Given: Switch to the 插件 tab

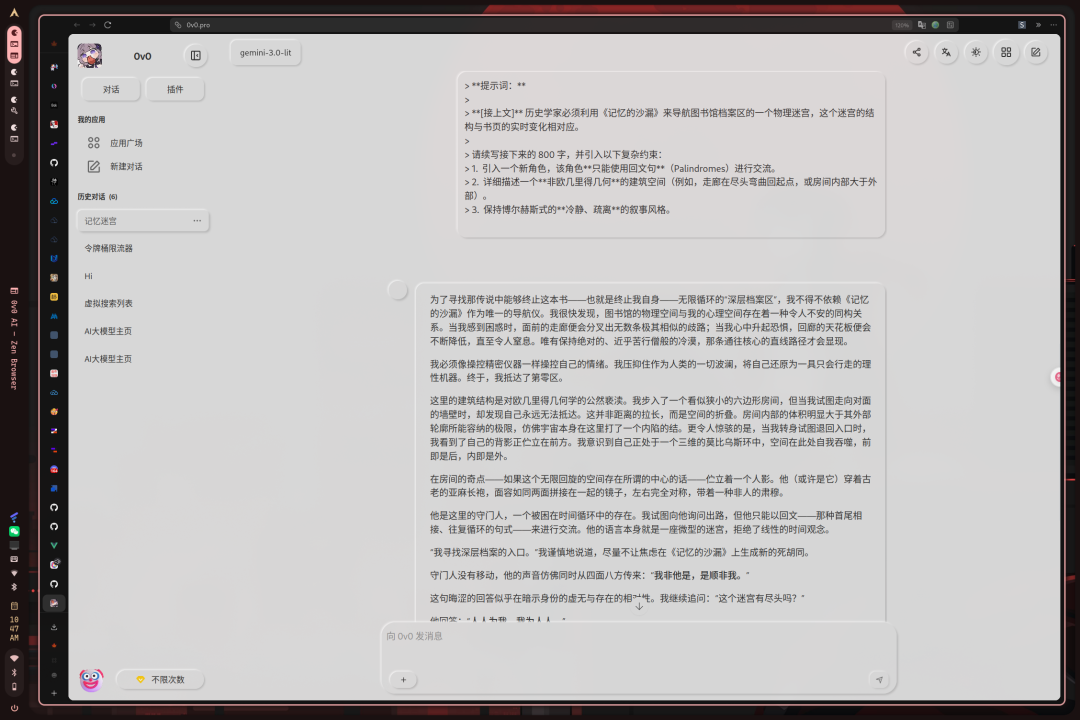Looking at the screenshot, I should click(175, 90).
